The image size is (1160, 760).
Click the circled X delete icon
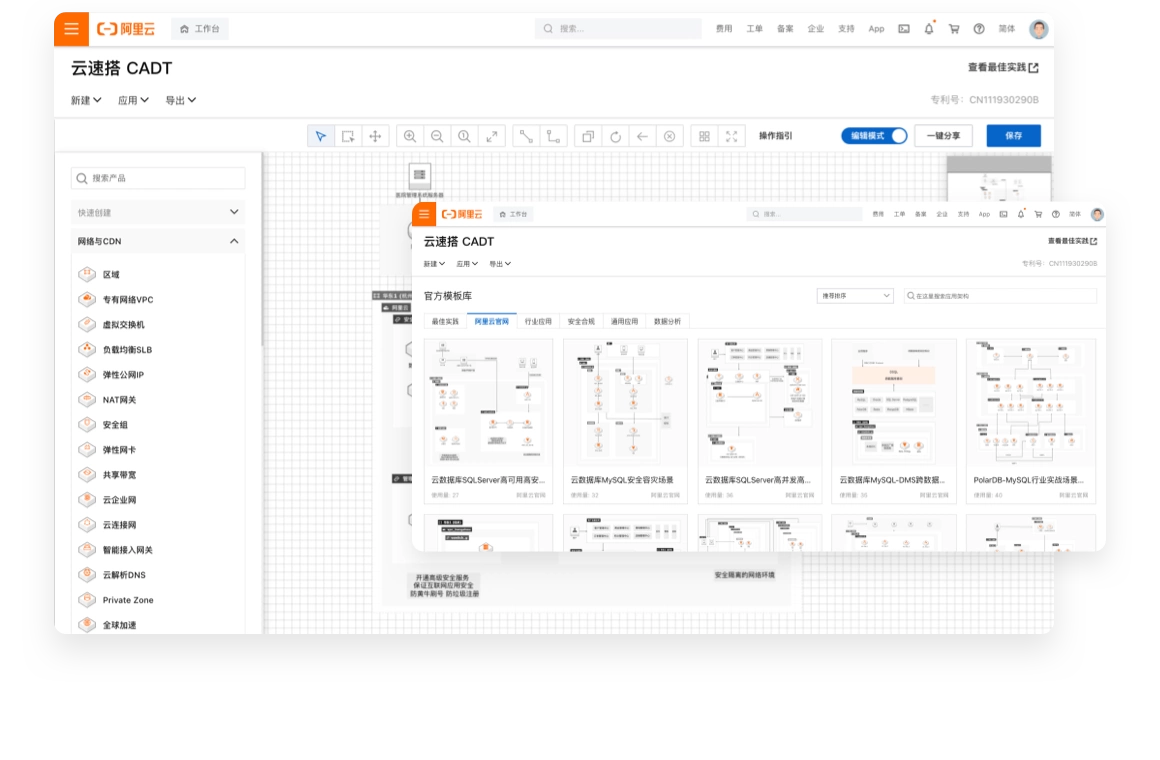pyautogui.click(x=670, y=136)
